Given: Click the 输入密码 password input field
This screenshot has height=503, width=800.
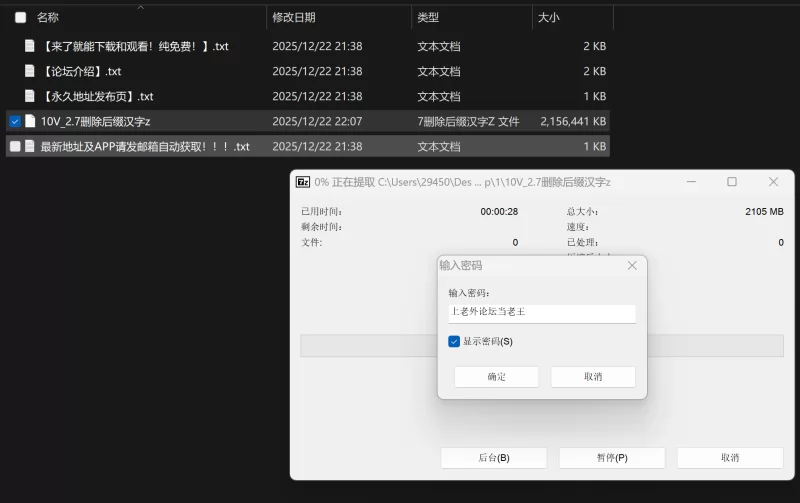Looking at the screenshot, I should pyautogui.click(x=541, y=312).
